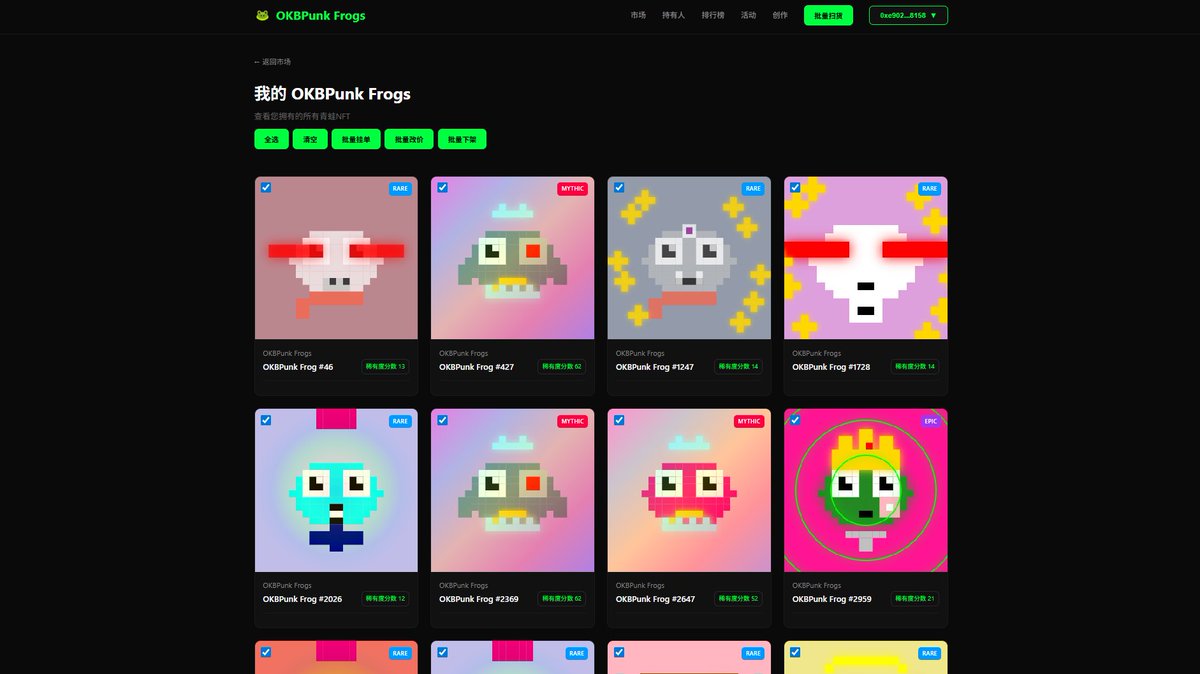The width and height of the screenshot is (1200, 674).
Task: Click the 稀有度分数 13 score badge
Action: click(385, 367)
